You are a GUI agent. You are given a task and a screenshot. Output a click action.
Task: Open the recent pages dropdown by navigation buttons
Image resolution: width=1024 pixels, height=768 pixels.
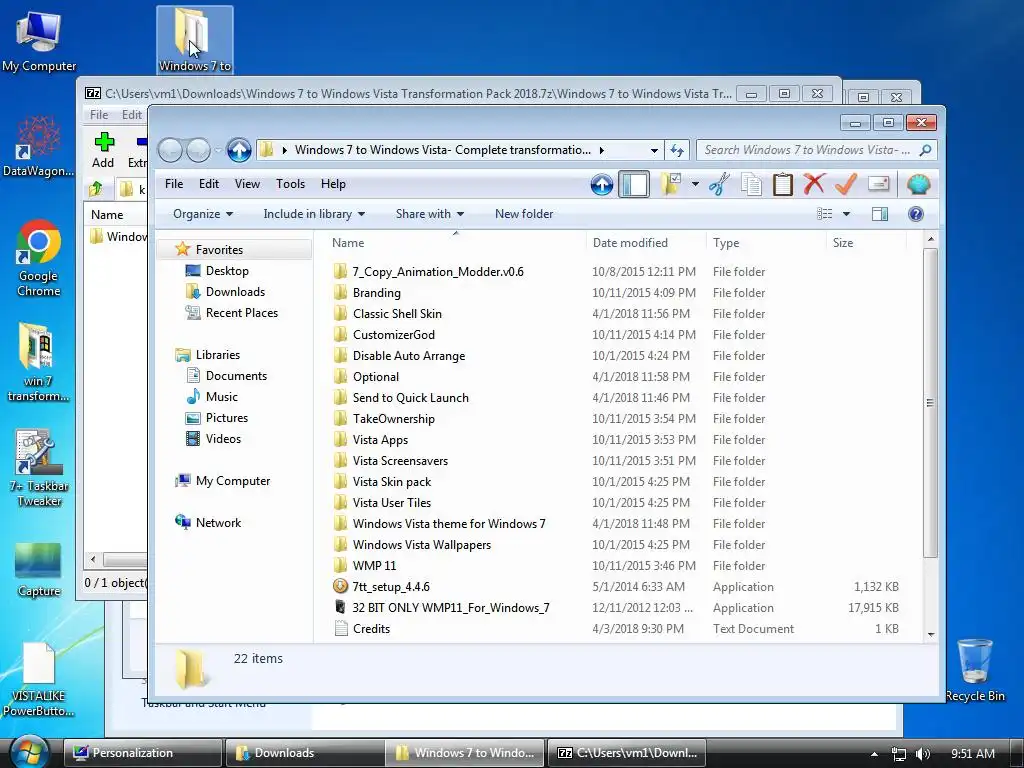[x=217, y=150]
